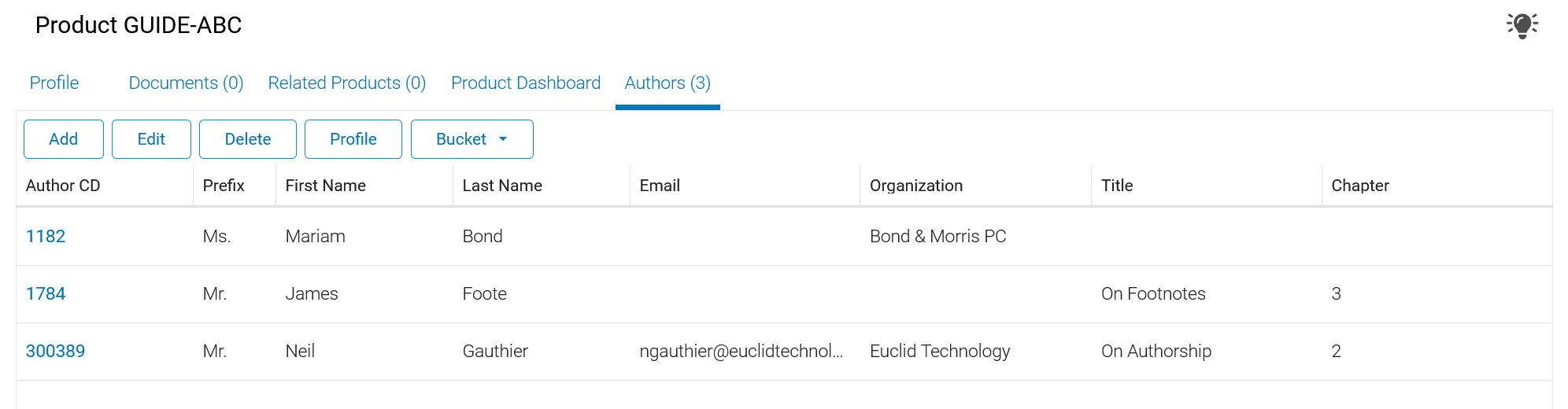Select the Authors (3) tab

(668, 83)
